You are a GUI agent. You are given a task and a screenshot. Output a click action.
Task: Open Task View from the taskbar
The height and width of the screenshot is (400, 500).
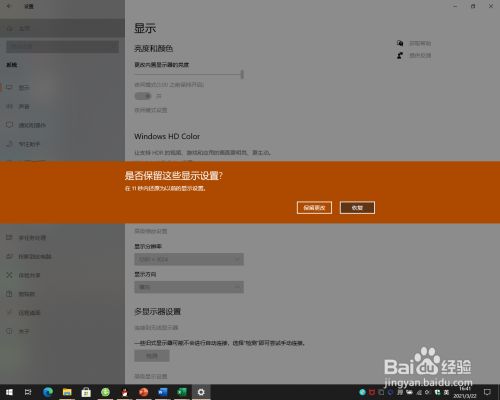(x=28, y=392)
